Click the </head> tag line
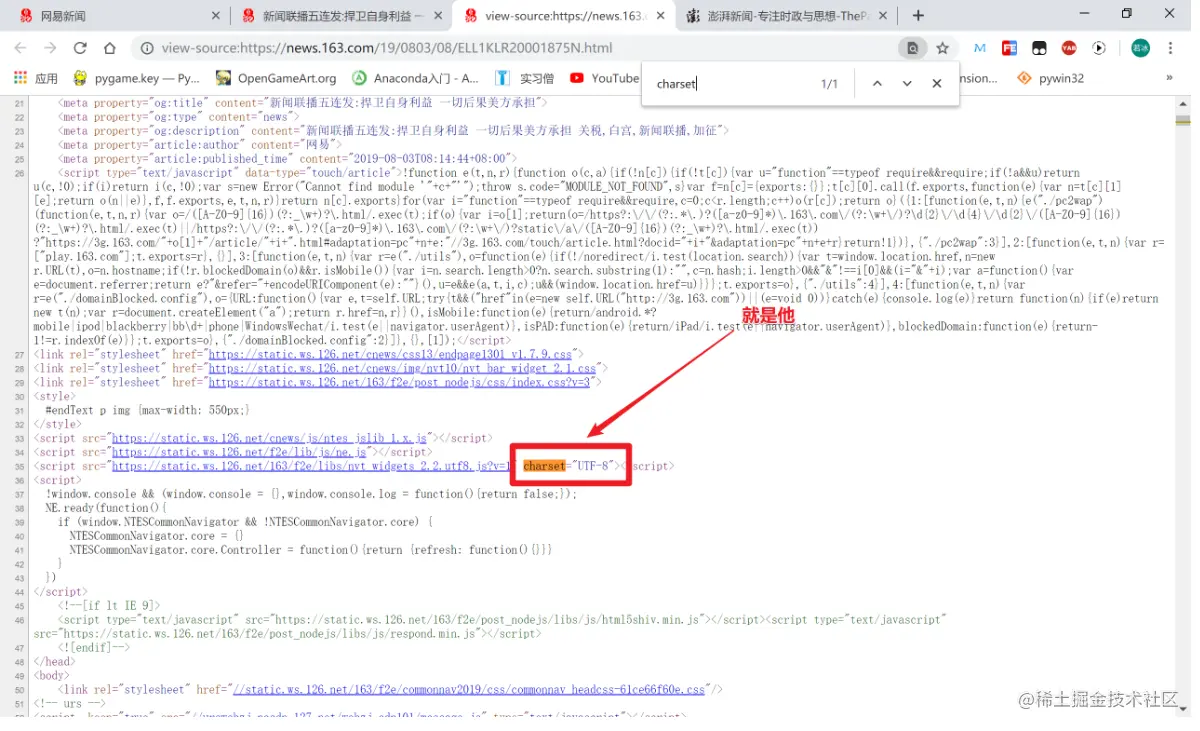 click(54, 662)
